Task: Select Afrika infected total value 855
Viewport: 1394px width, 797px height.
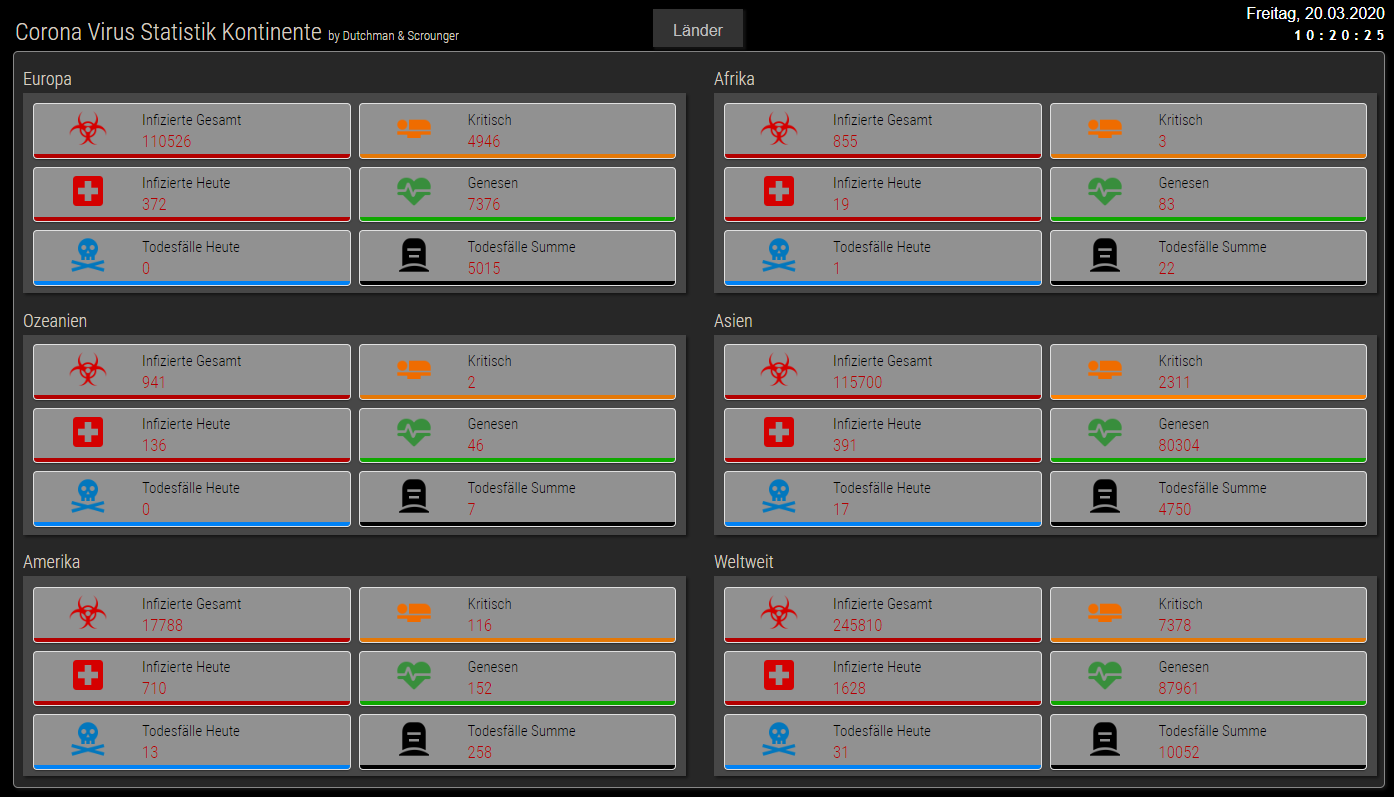Action: pos(845,141)
